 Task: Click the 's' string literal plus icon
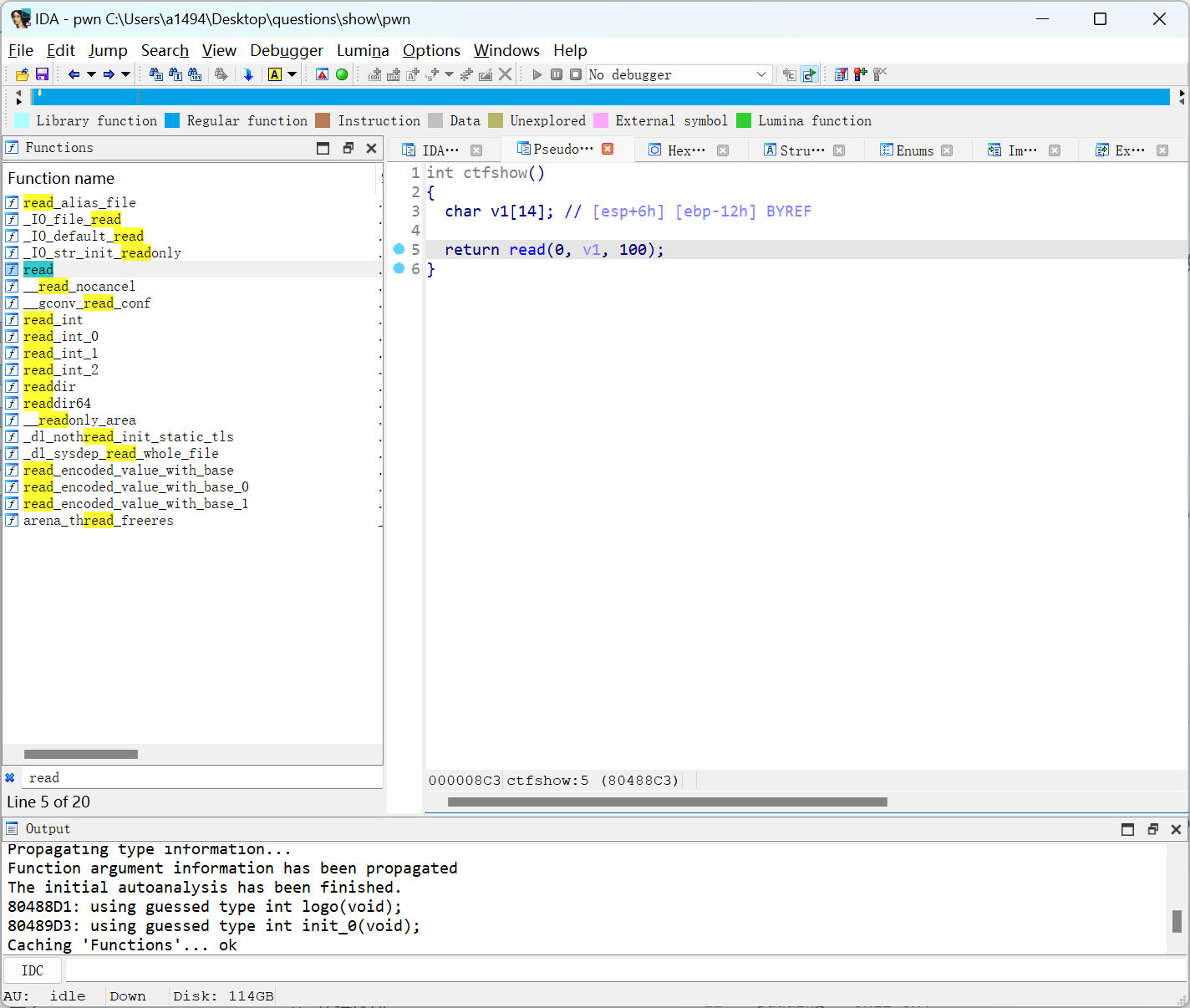(432, 74)
